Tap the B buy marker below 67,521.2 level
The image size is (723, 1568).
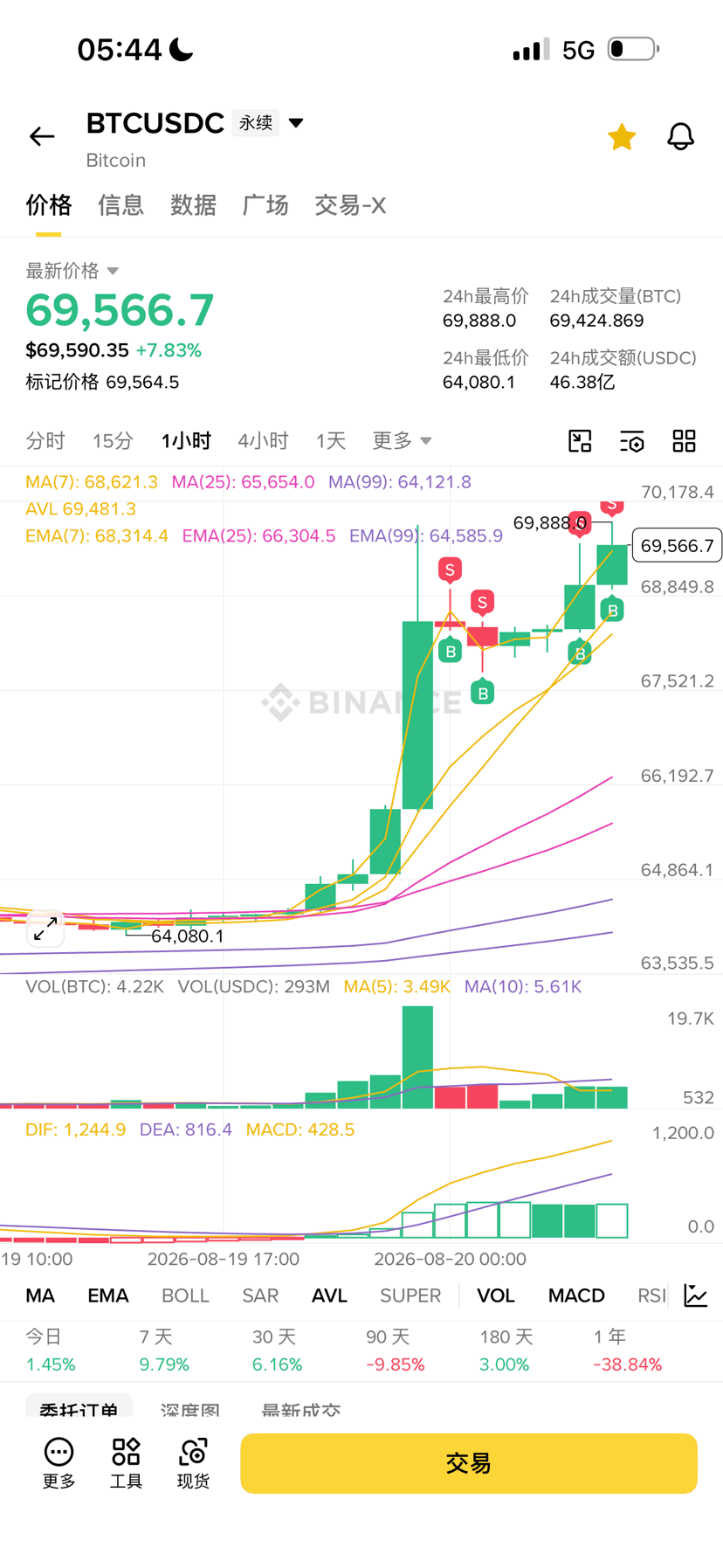[483, 693]
